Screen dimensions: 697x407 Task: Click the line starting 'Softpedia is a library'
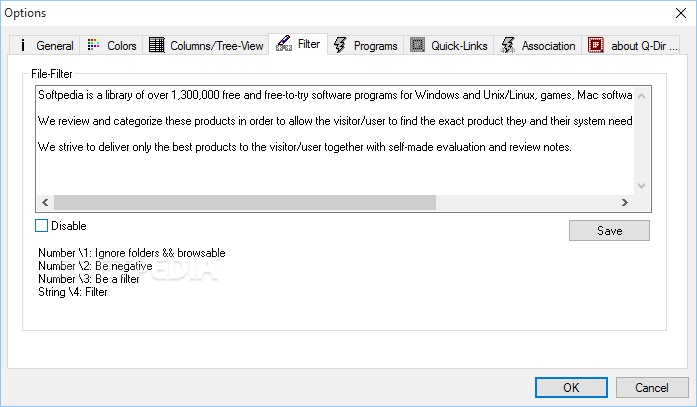tap(335, 95)
